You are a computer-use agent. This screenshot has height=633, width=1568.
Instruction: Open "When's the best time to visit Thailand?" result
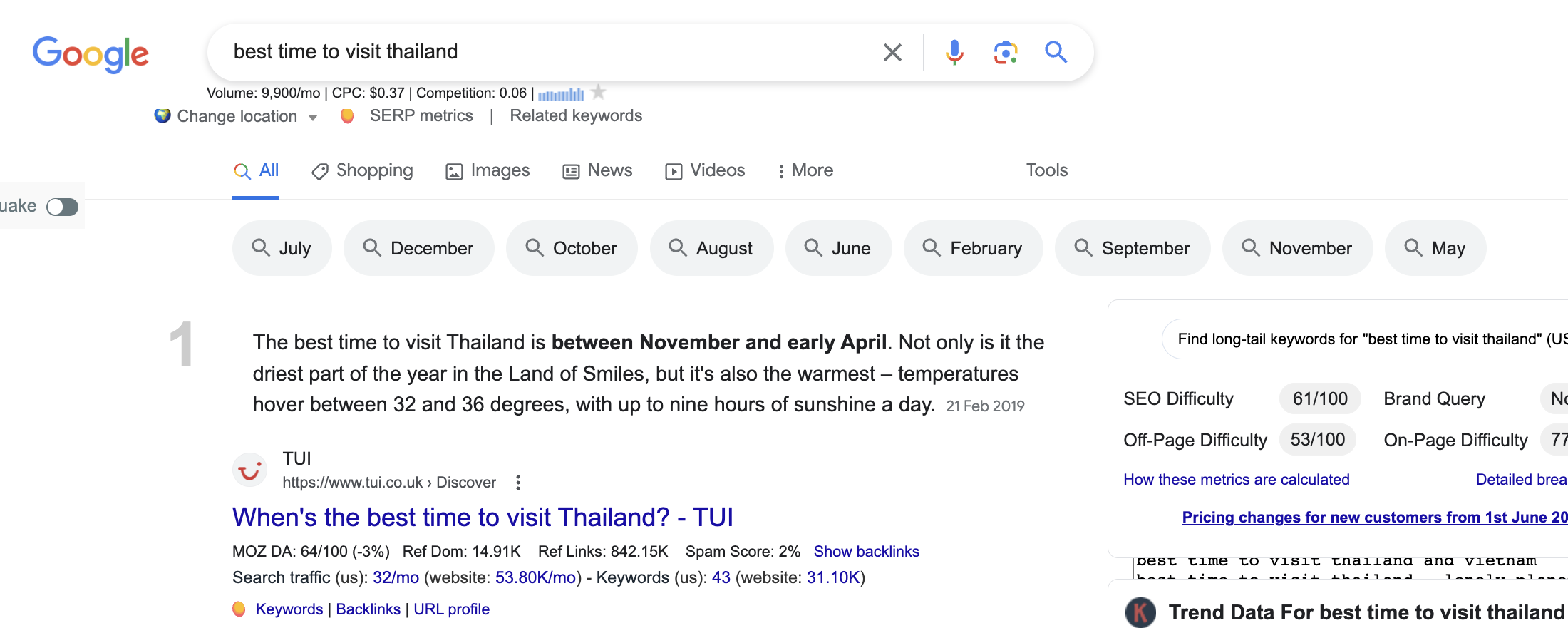coord(483,517)
